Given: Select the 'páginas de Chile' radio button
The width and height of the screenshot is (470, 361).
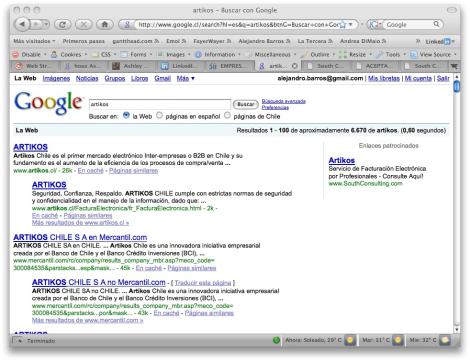Looking at the screenshot, I should [227, 115].
